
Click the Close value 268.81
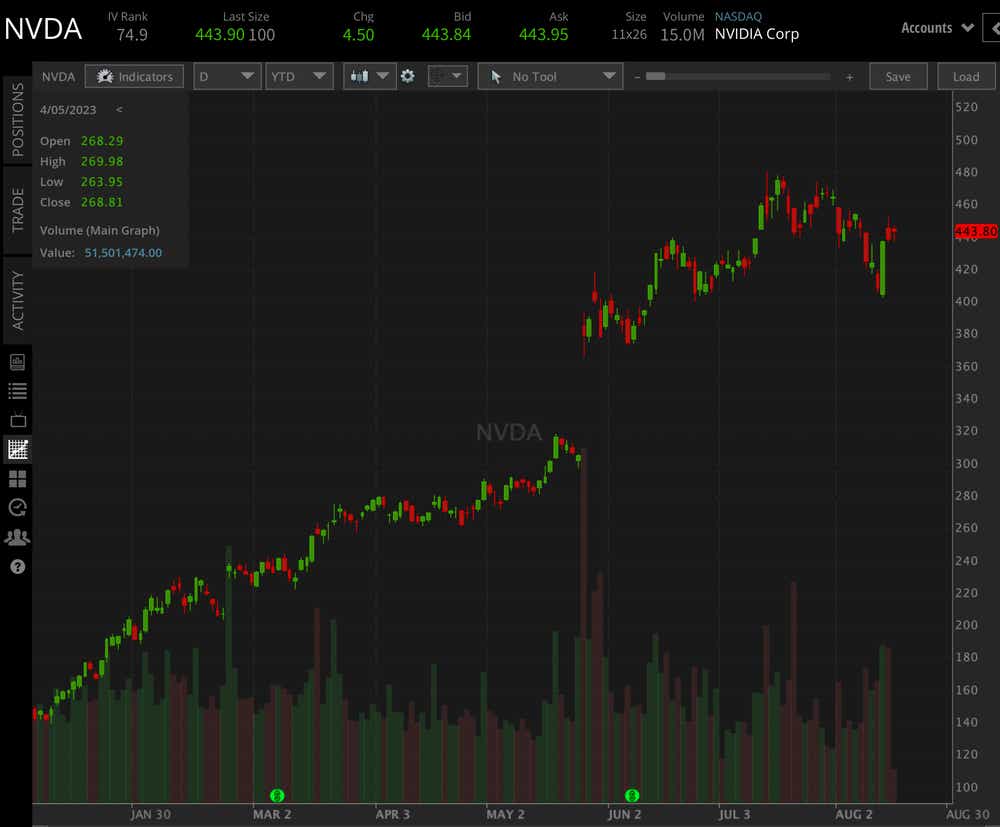(102, 202)
